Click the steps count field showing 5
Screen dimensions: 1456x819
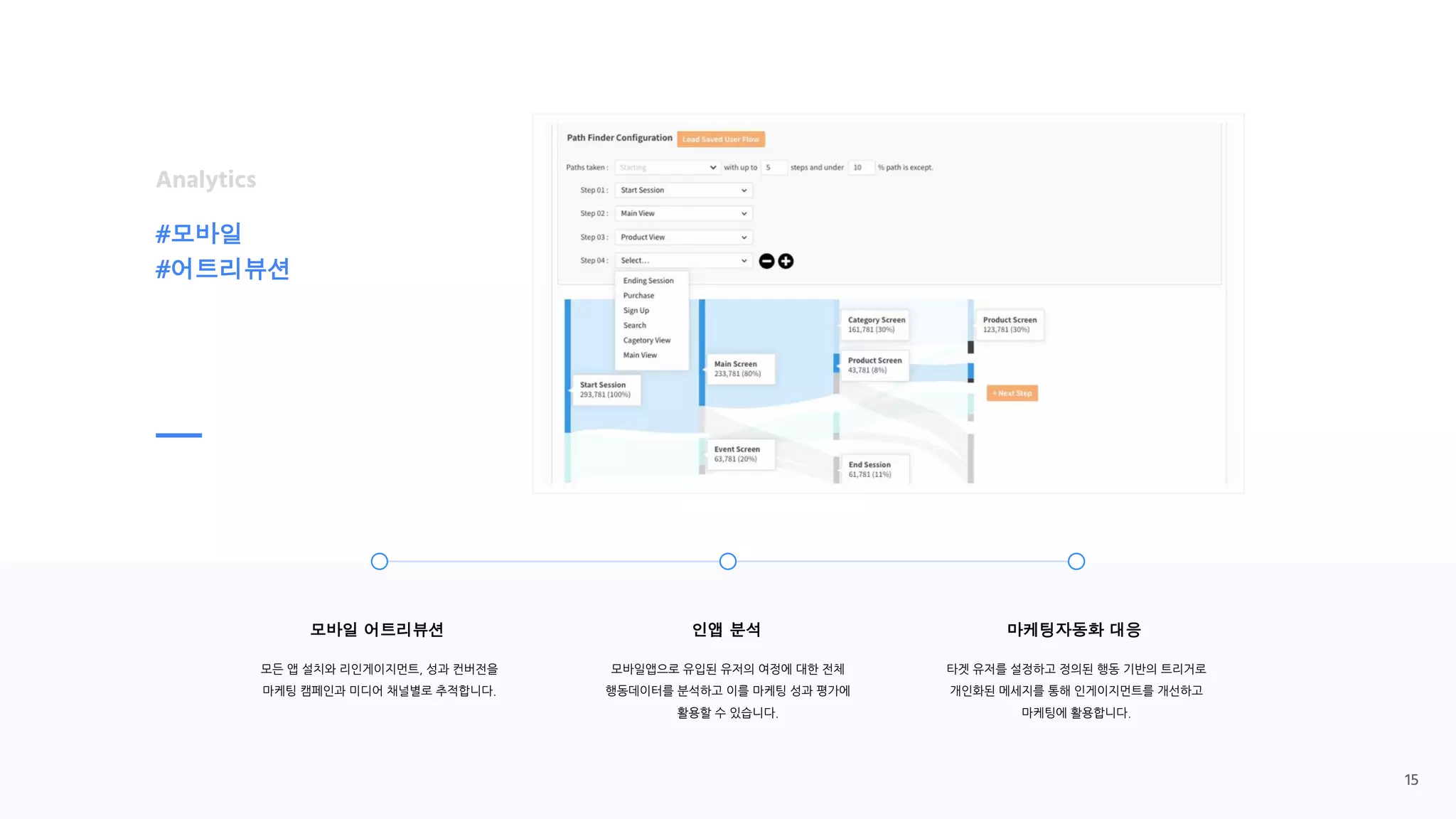[773, 168]
